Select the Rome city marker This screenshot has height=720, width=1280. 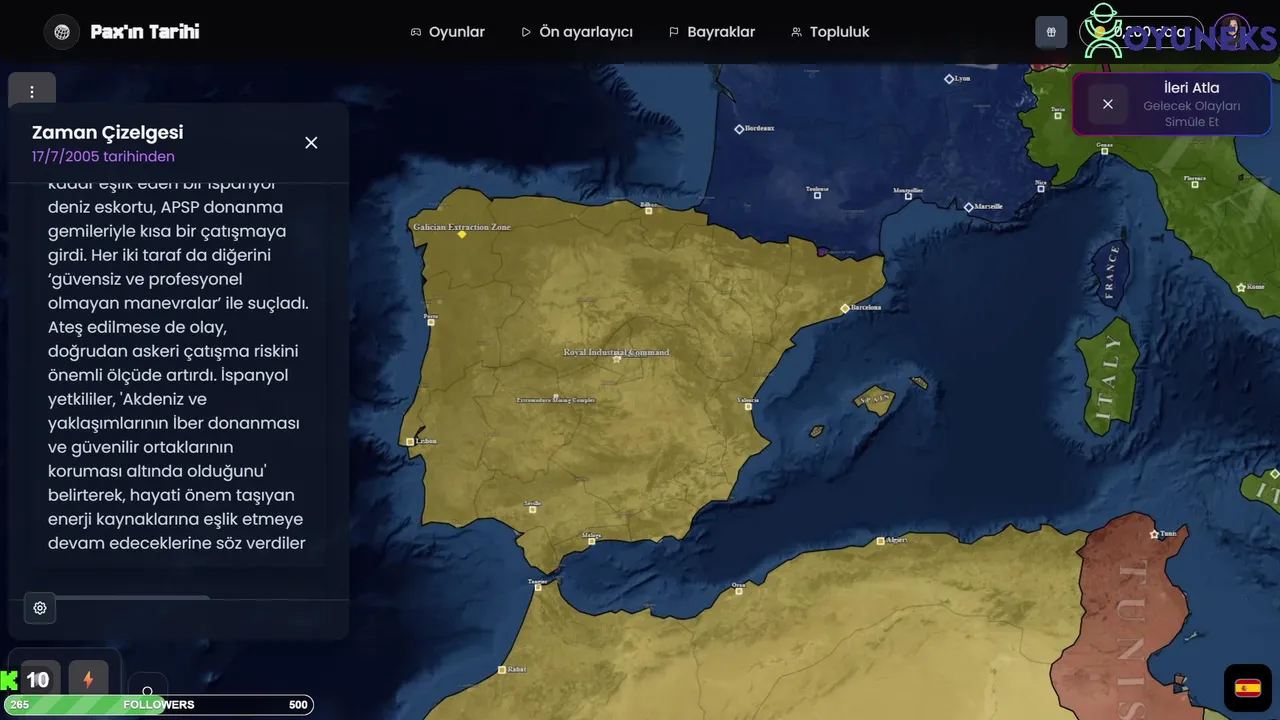1241,287
